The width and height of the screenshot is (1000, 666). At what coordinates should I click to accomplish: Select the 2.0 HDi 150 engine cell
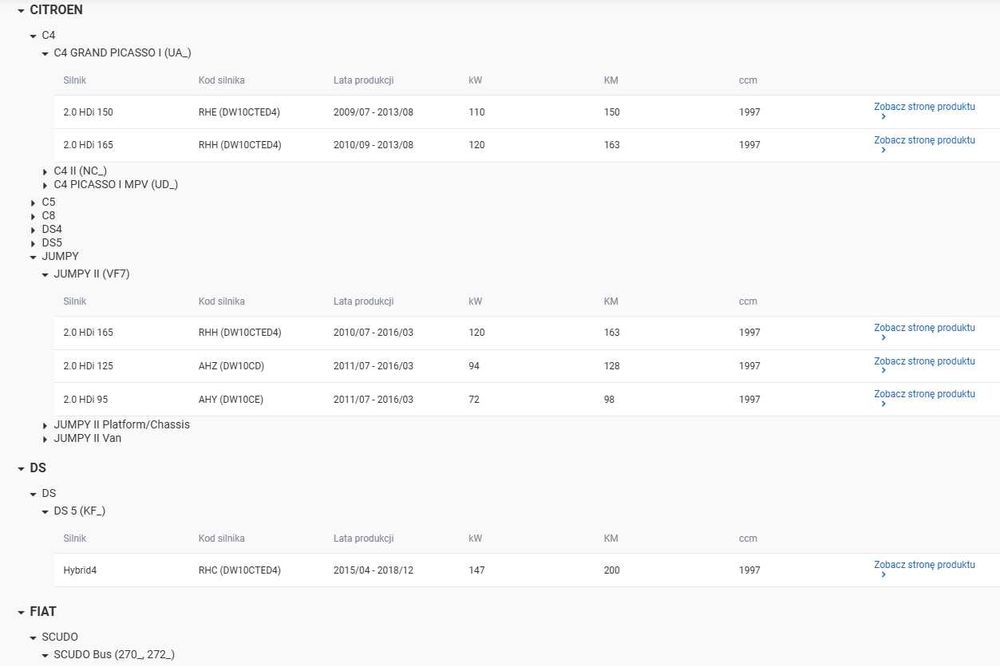tap(88, 112)
